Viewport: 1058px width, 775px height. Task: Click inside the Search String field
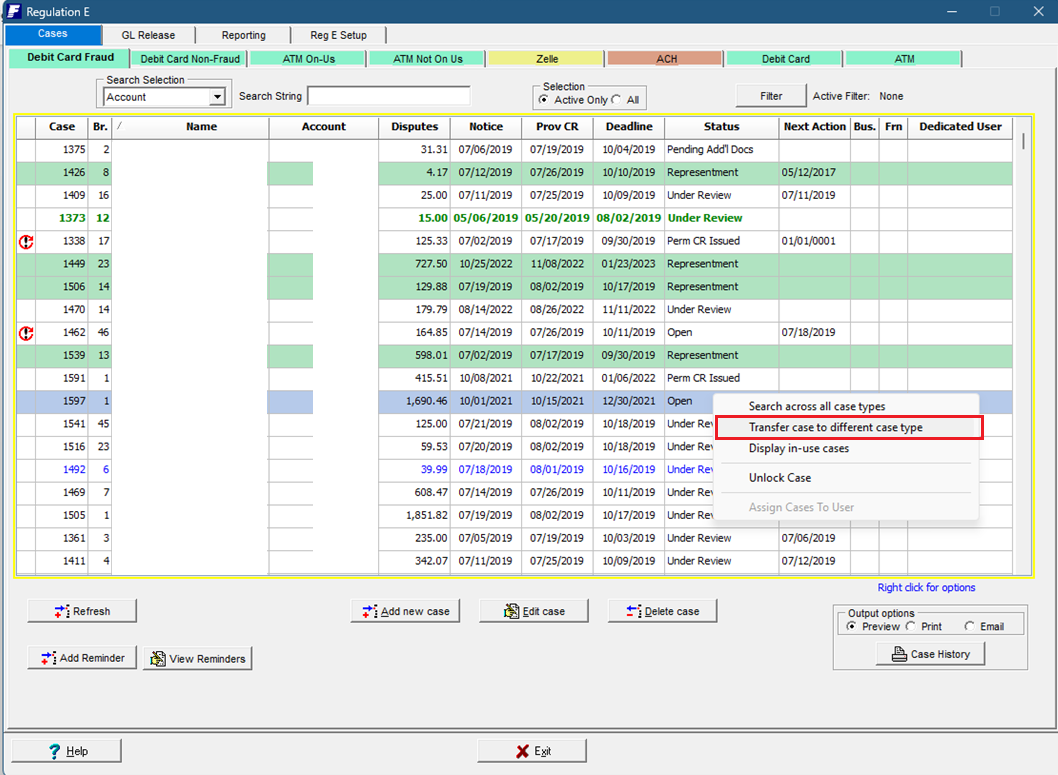389,96
